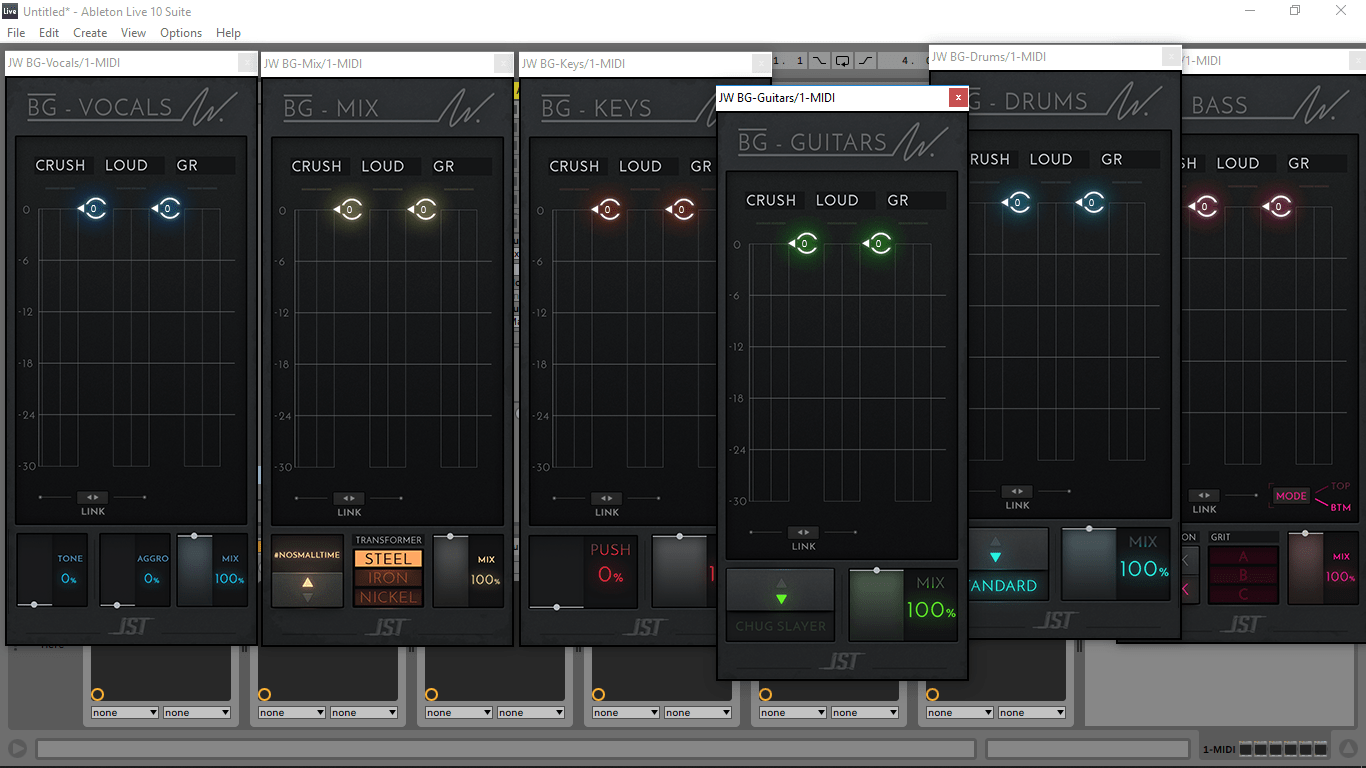Select IRON transformer in BG-Mix
Screen dimensions: 1366x768
point(388,578)
